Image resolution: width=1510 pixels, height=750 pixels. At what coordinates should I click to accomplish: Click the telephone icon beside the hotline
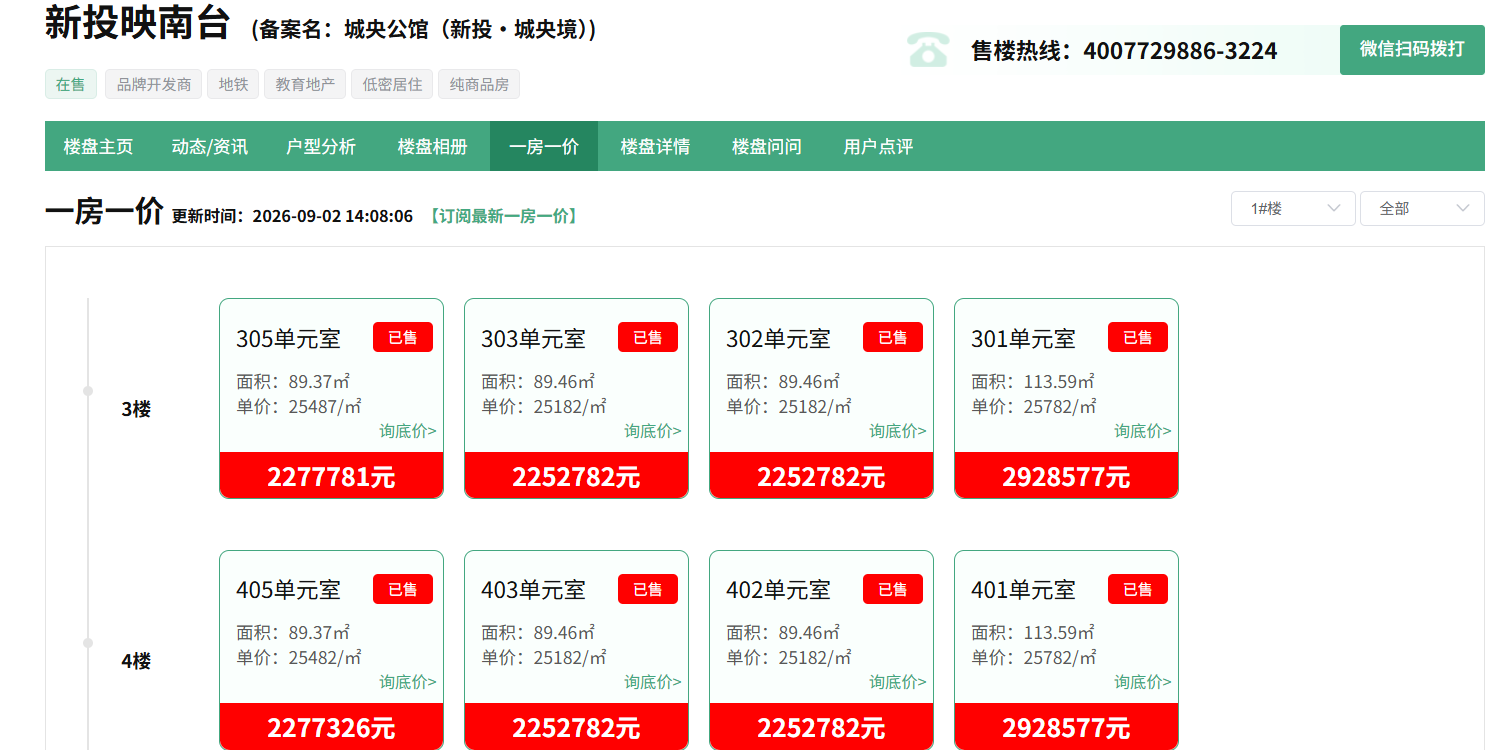click(x=928, y=50)
